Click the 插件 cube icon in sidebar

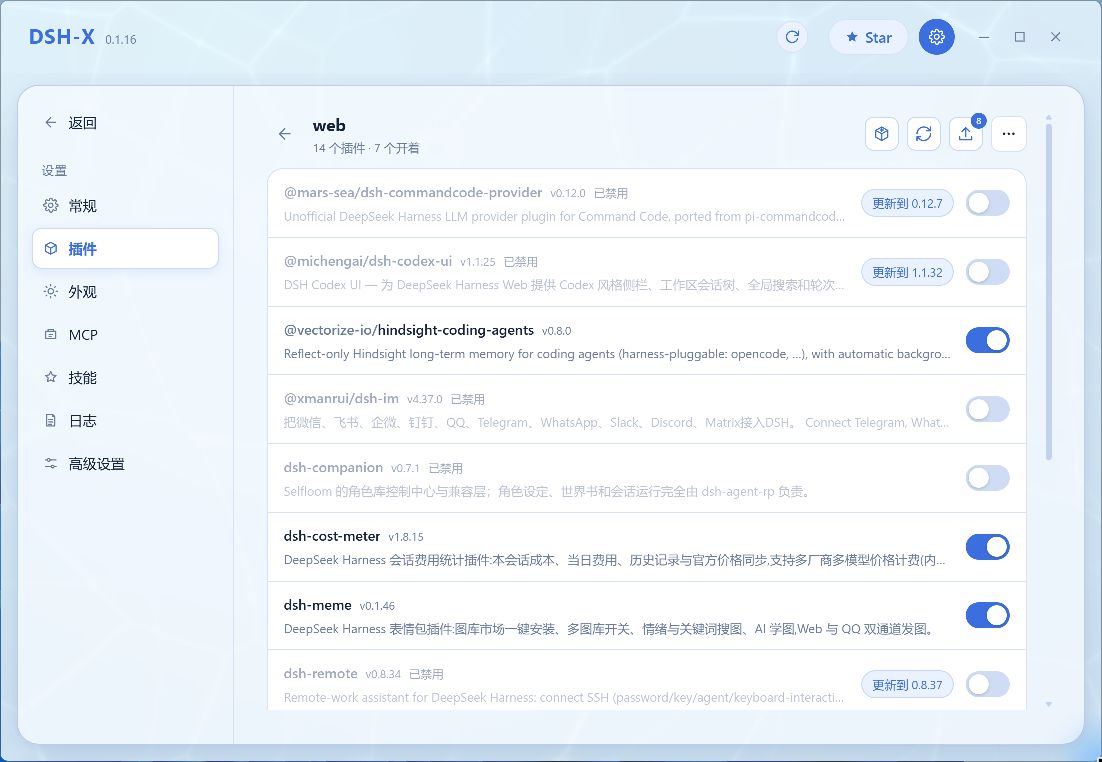click(51, 248)
